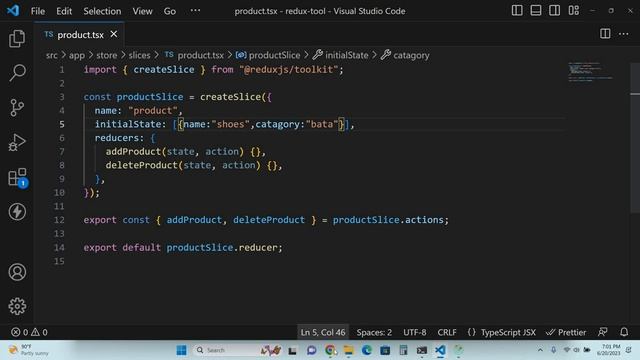Open the Run and Debug view
Viewport: 640px width, 360px height.
tap(17, 142)
